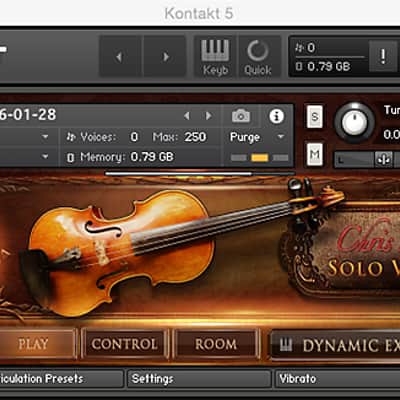Open the Settings menu box
The image size is (400, 400).
pos(199,379)
